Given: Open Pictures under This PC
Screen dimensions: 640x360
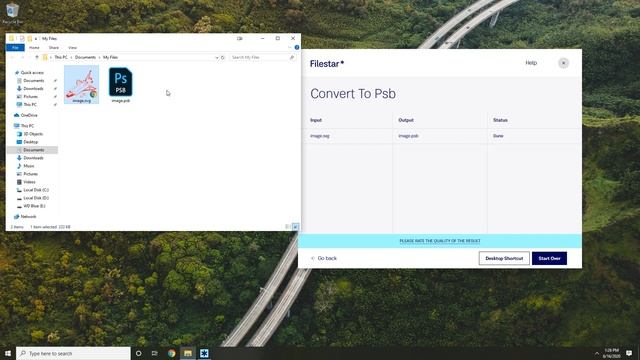Looking at the screenshot, I should click(x=31, y=174).
